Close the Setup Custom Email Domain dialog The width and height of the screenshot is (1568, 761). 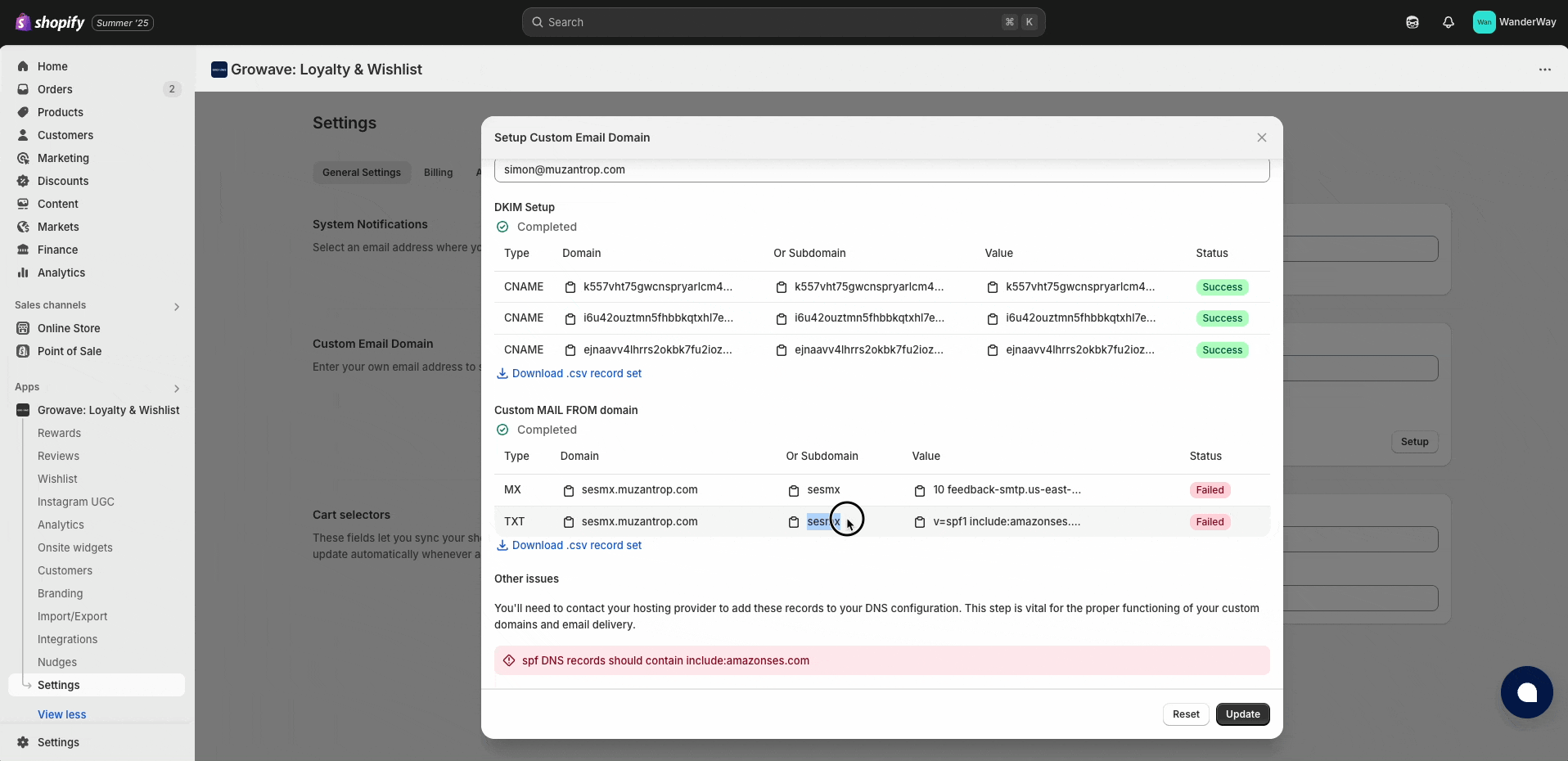pos(1262,137)
